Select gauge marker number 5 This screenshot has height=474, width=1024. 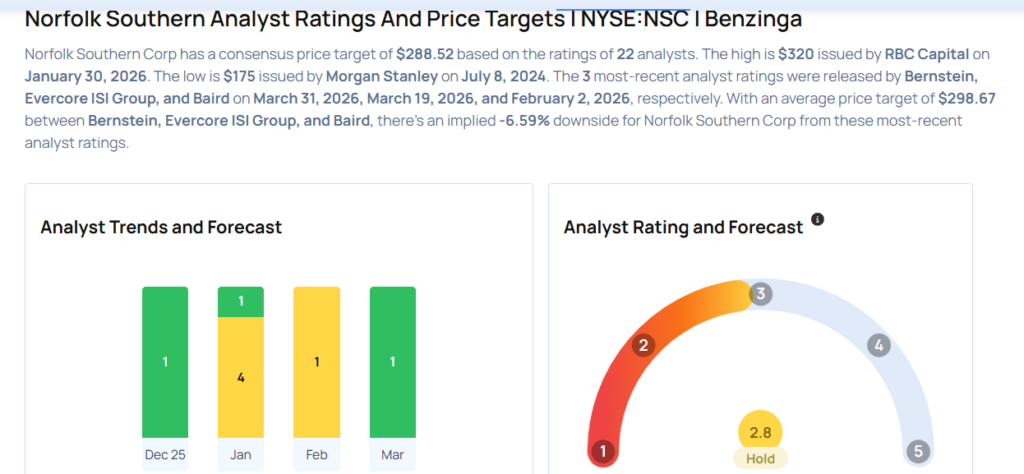[x=917, y=451]
